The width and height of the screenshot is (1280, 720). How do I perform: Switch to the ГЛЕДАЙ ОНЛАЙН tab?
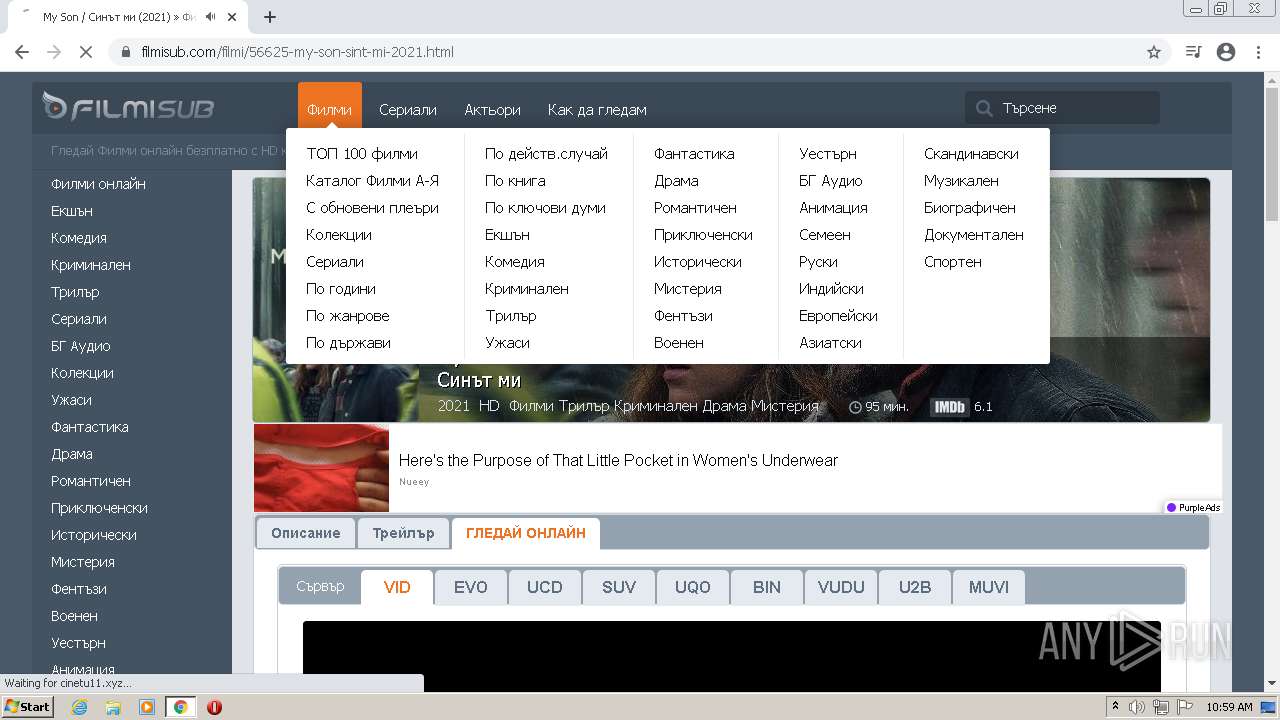click(526, 533)
